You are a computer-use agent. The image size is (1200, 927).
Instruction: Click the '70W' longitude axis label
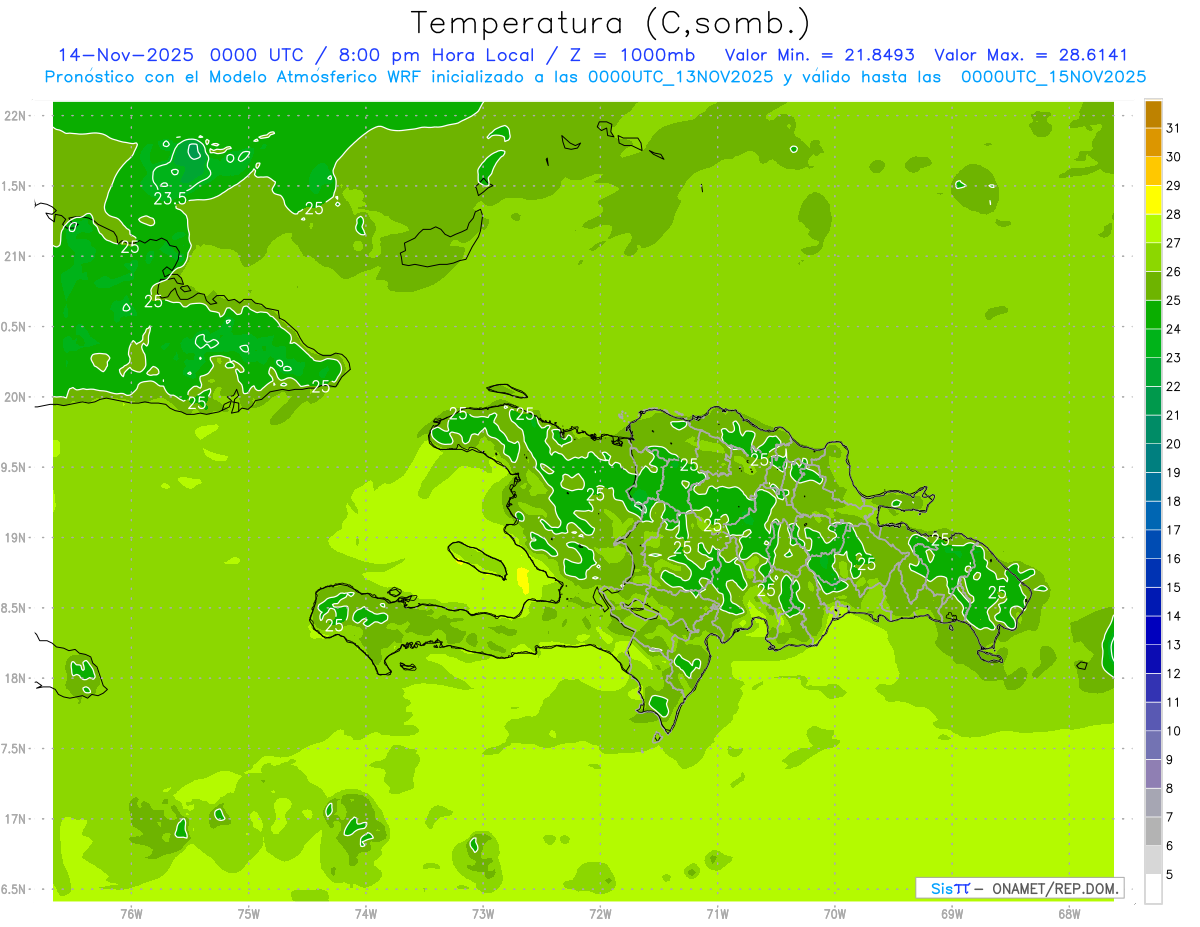pos(835,914)
